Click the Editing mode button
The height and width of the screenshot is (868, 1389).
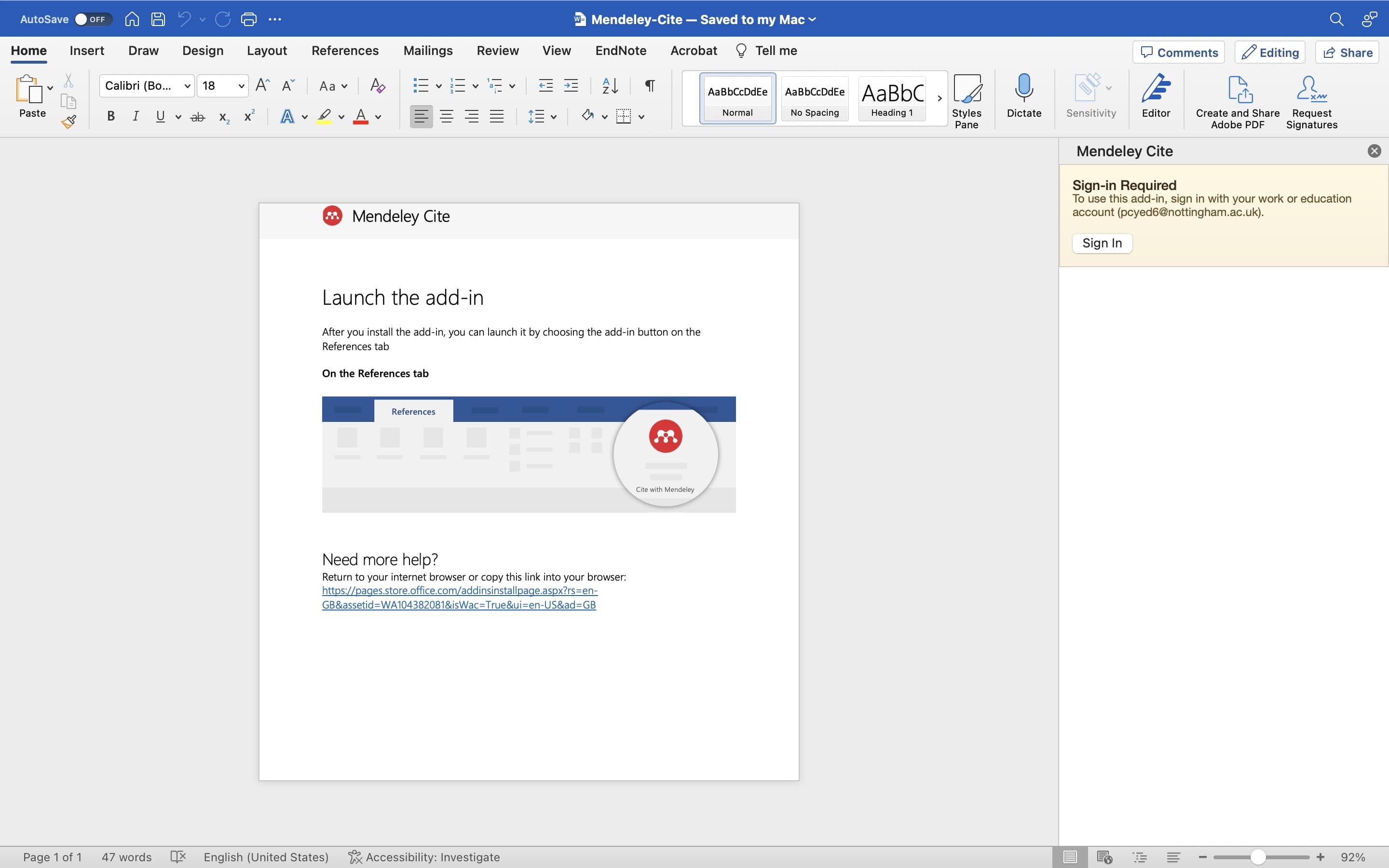pos(1269,52)
